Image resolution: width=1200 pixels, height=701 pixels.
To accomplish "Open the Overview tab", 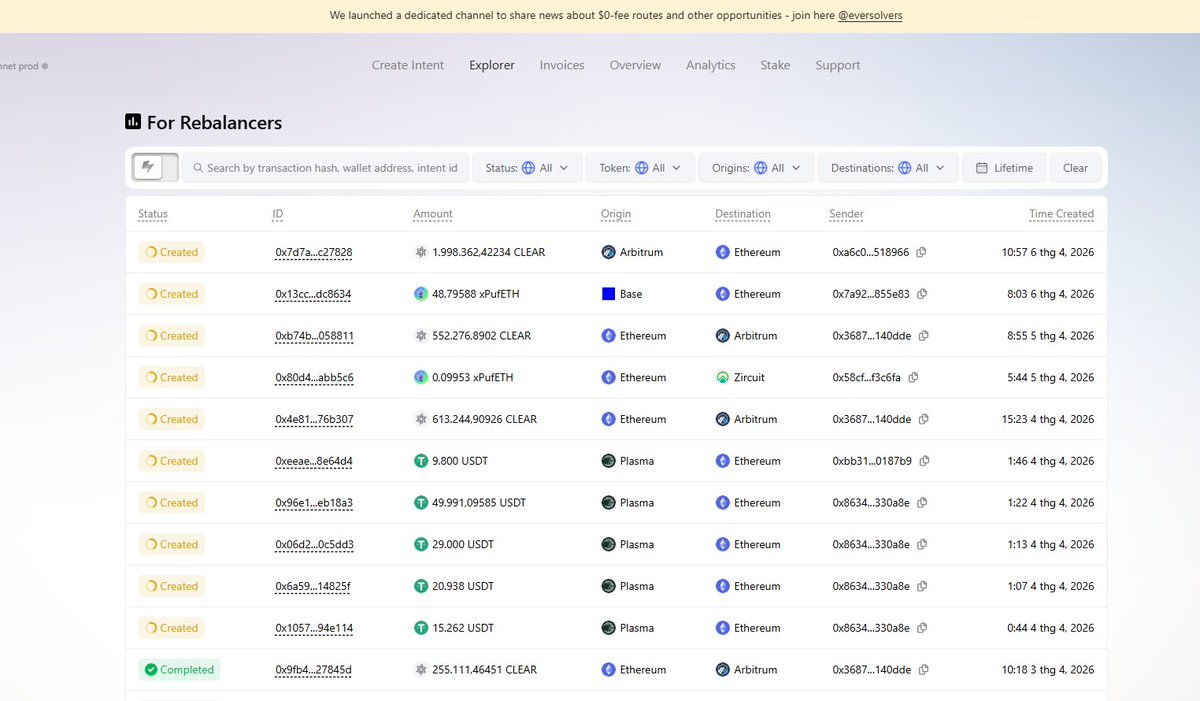I will coord(635,65).
